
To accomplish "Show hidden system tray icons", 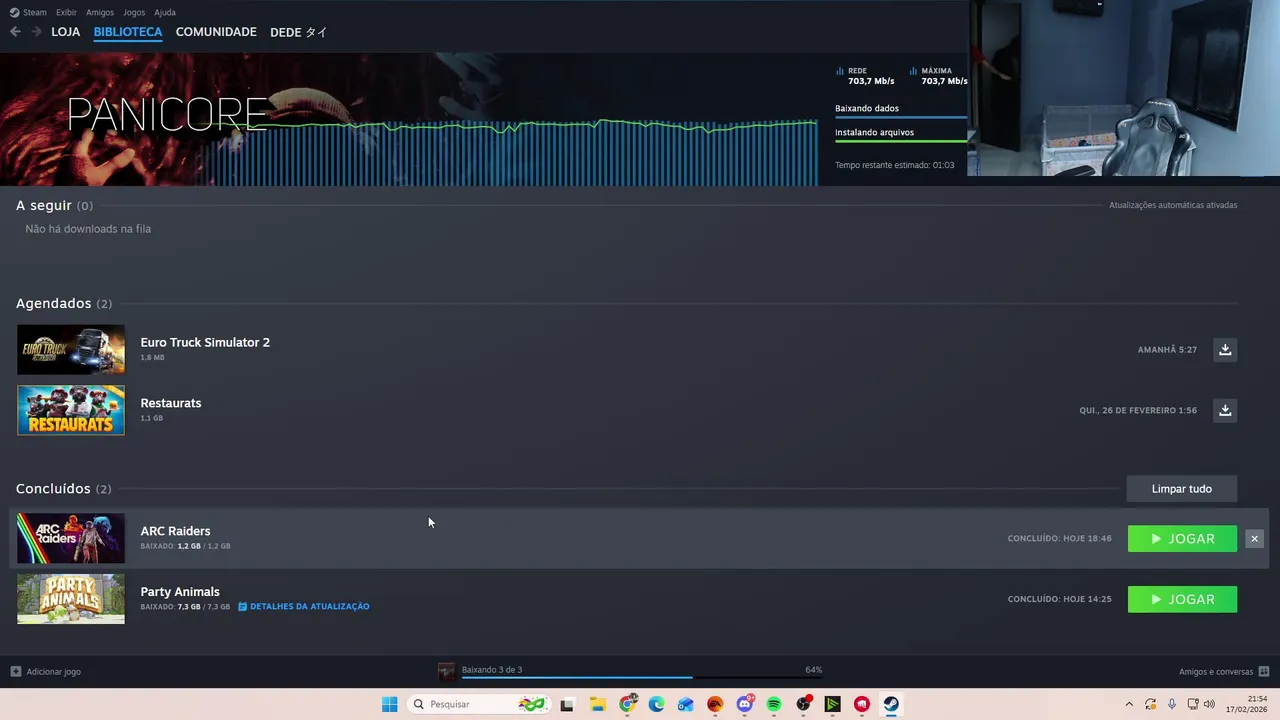I will 1129,704.
